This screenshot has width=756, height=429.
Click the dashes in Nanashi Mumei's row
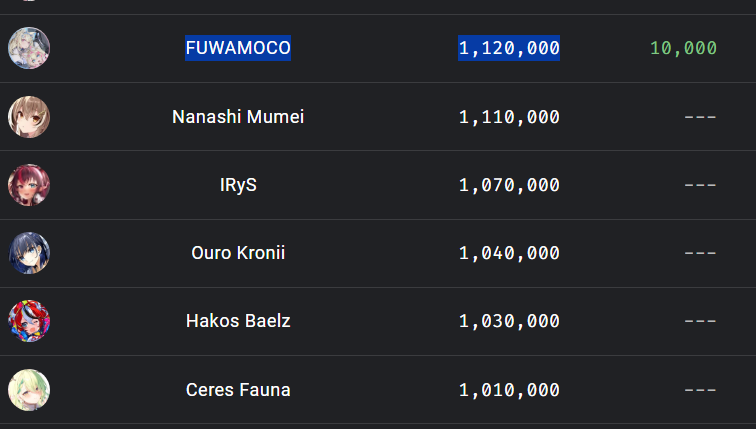tap(701, 117)
